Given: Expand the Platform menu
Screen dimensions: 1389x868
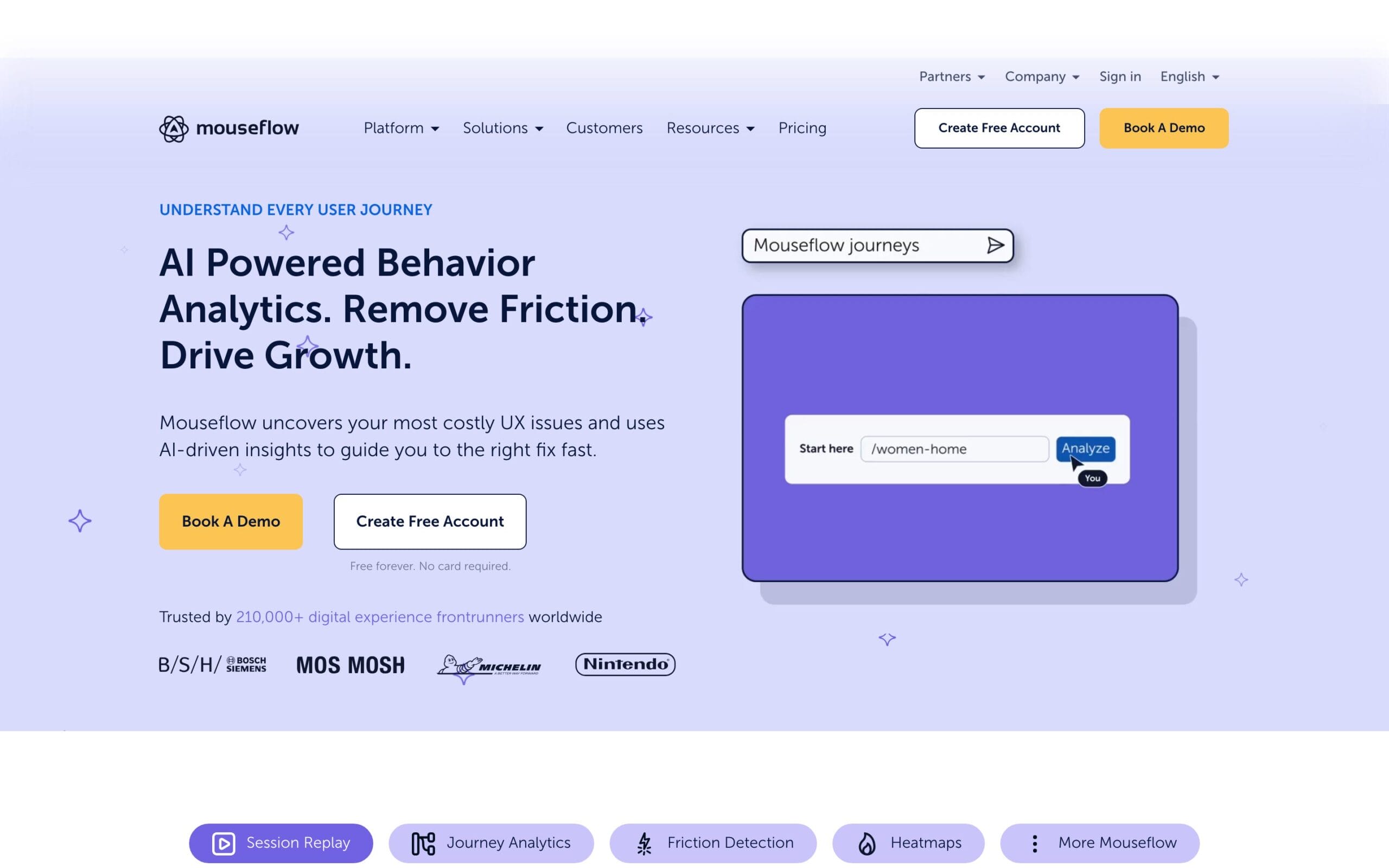Looking at the screenshot, I should tap(401, 128).
